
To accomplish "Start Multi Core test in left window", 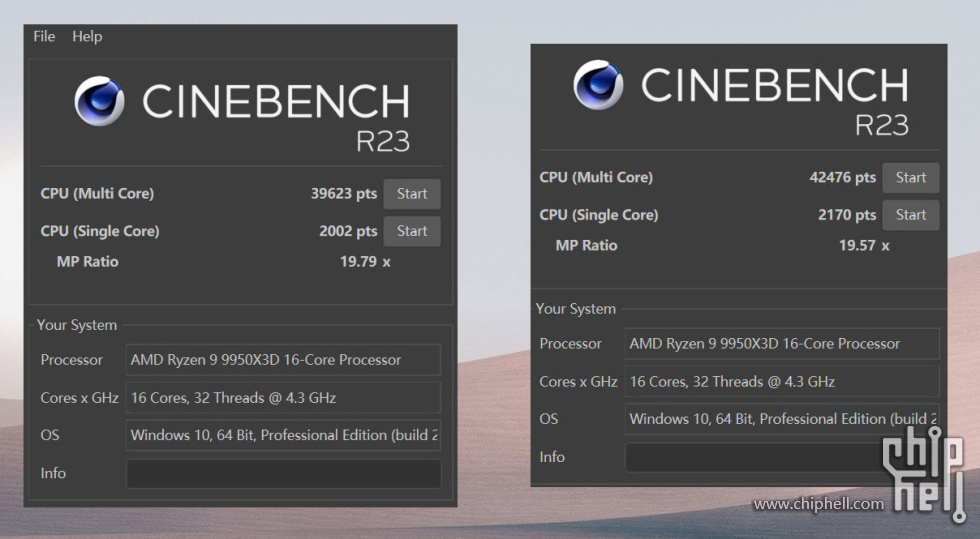I will 412,194.
